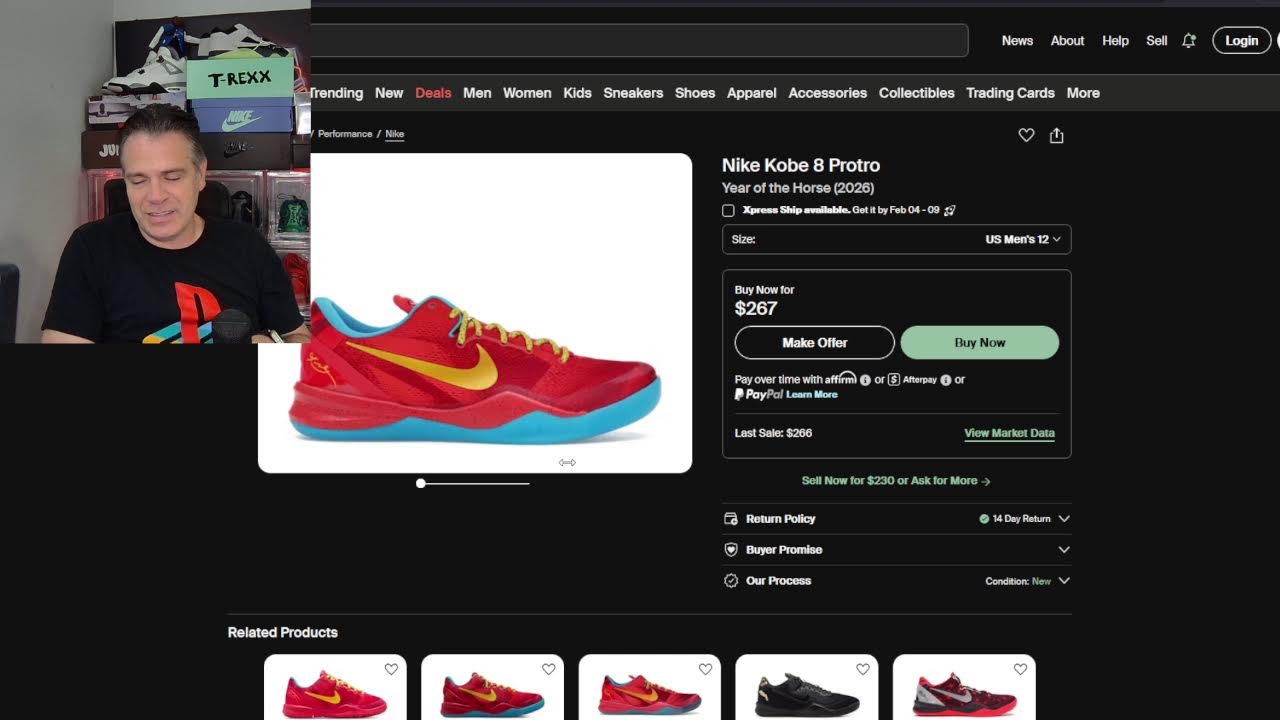Open the second related product thumbnail
Image resolution: width=1280 pixels, height=720 pixels.
492,688
